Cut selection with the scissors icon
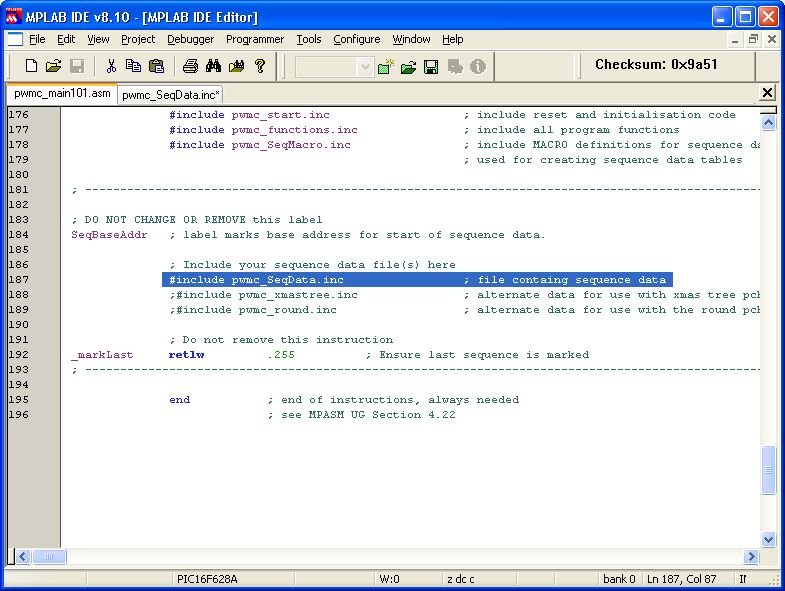 point(111,66)
